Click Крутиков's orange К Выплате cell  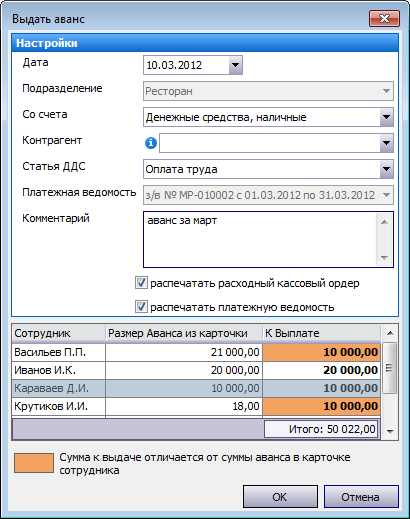tap(322, 406)
